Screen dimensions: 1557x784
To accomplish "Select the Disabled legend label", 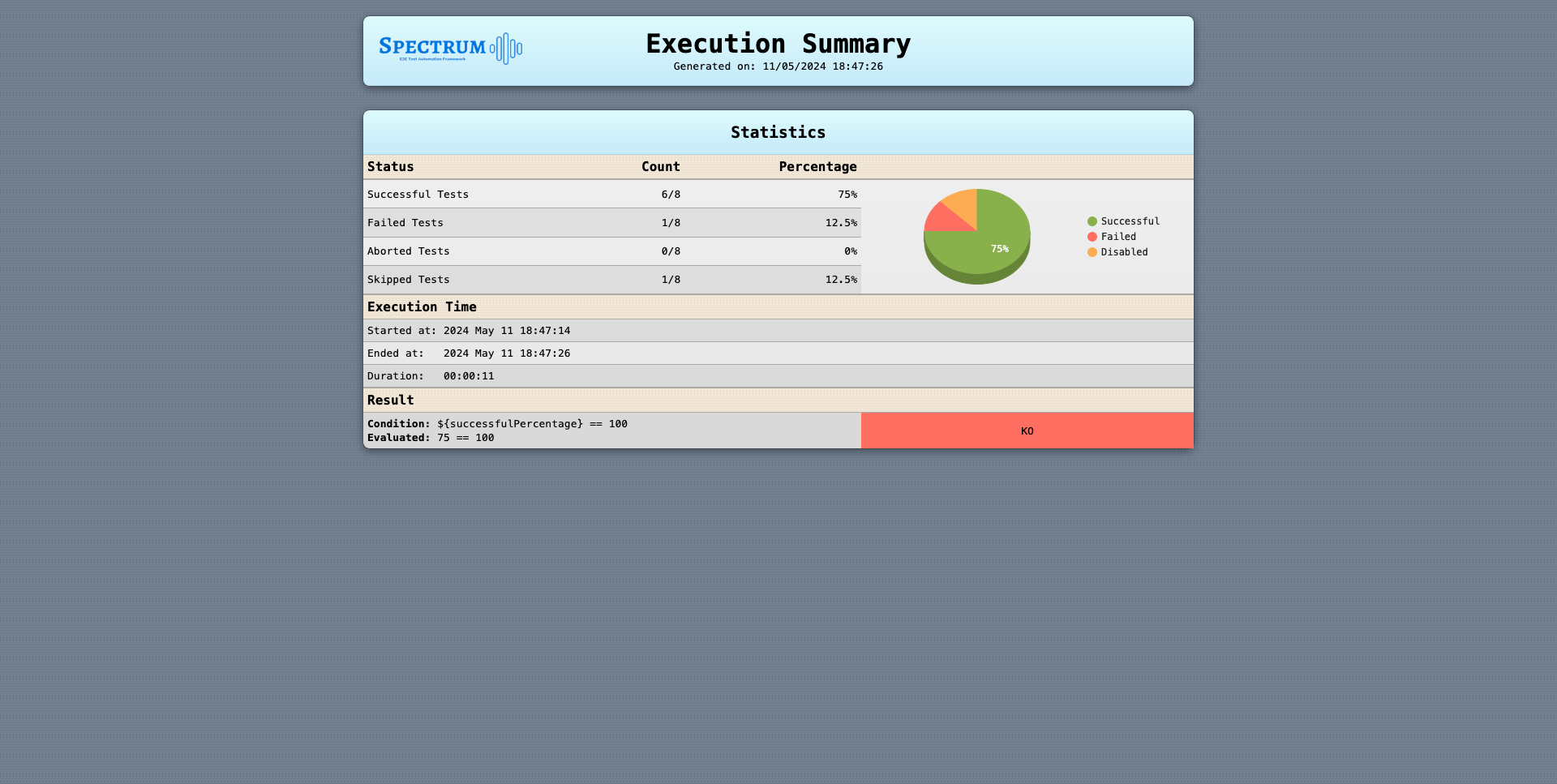I will [x=1124, y=252].
